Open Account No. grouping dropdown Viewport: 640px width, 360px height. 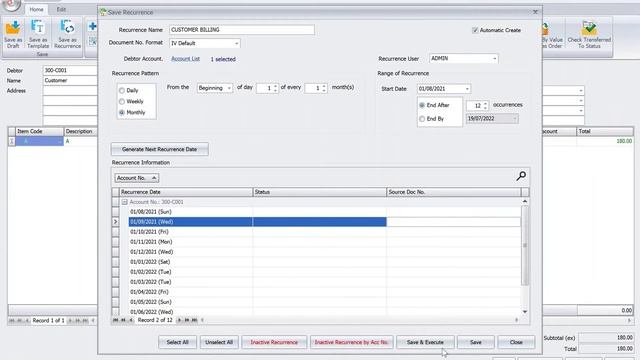click(137, 178)
